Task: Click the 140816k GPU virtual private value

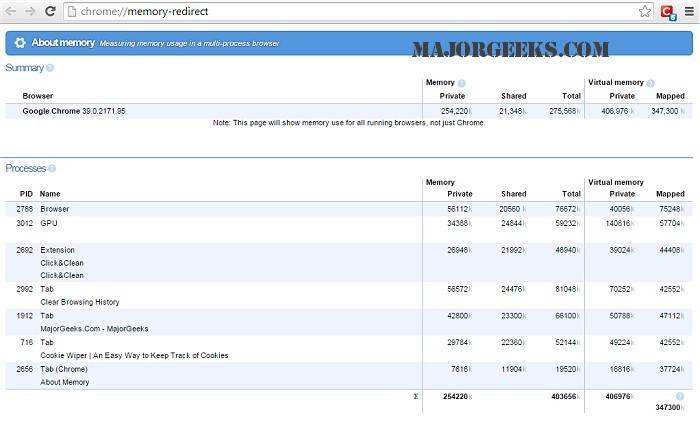Action: (620, 223)
